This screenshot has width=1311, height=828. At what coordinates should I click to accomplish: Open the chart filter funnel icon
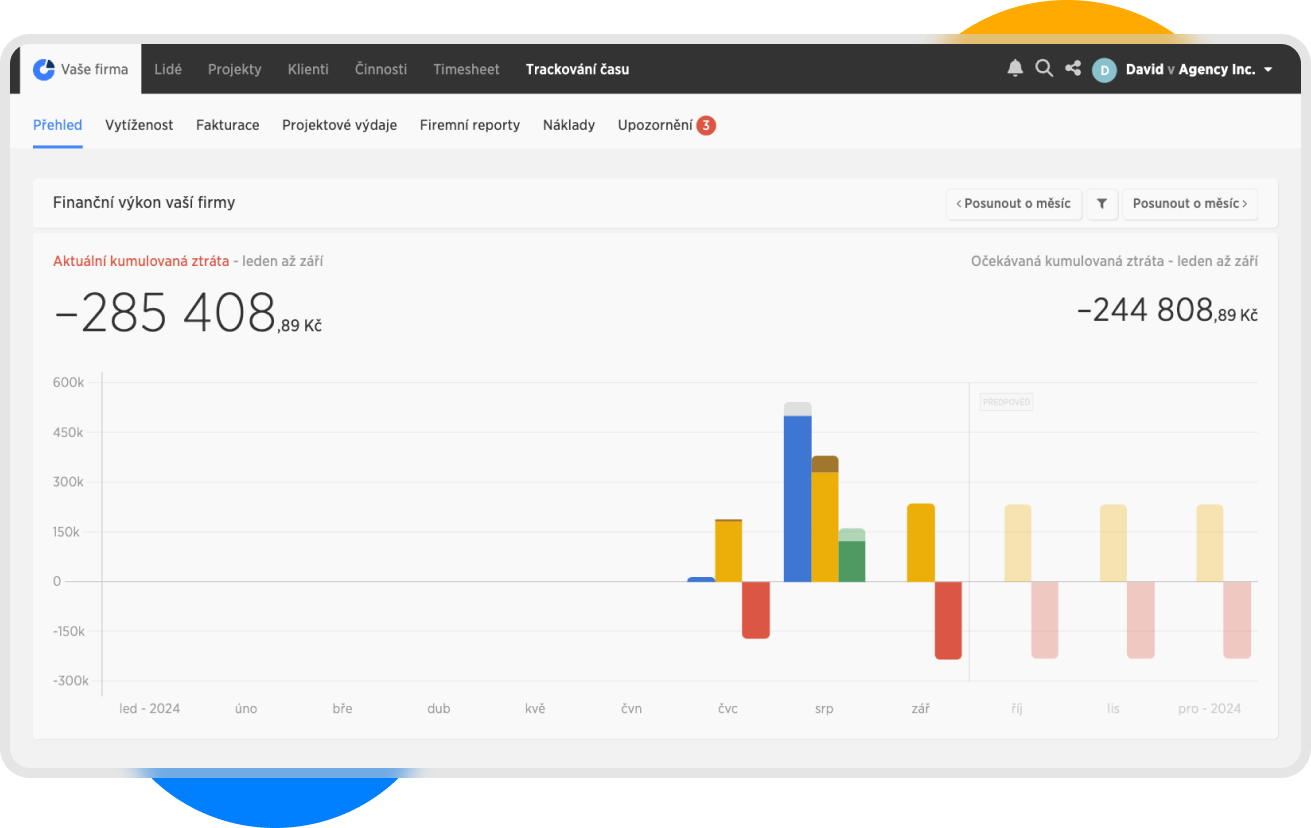[x=1102, y=204]
